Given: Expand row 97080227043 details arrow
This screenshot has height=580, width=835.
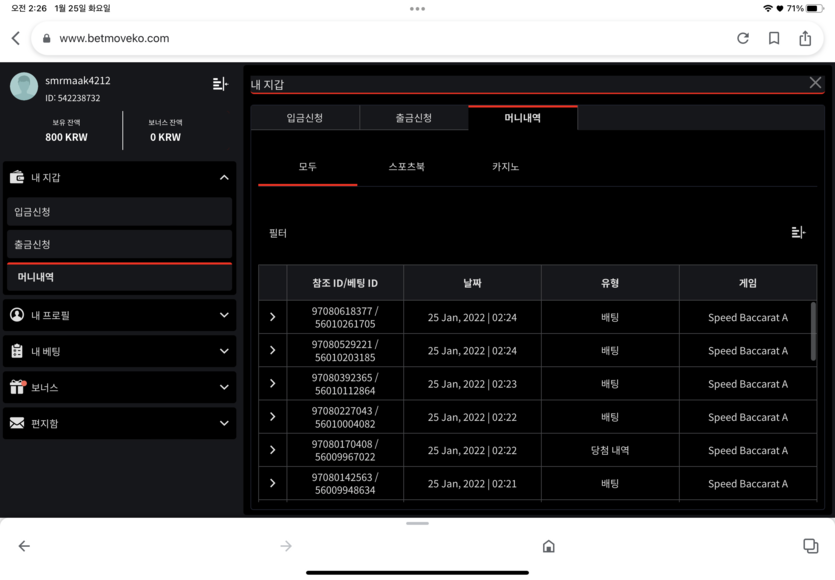Looking at the screenshot, I should click(x=273, y=417).
